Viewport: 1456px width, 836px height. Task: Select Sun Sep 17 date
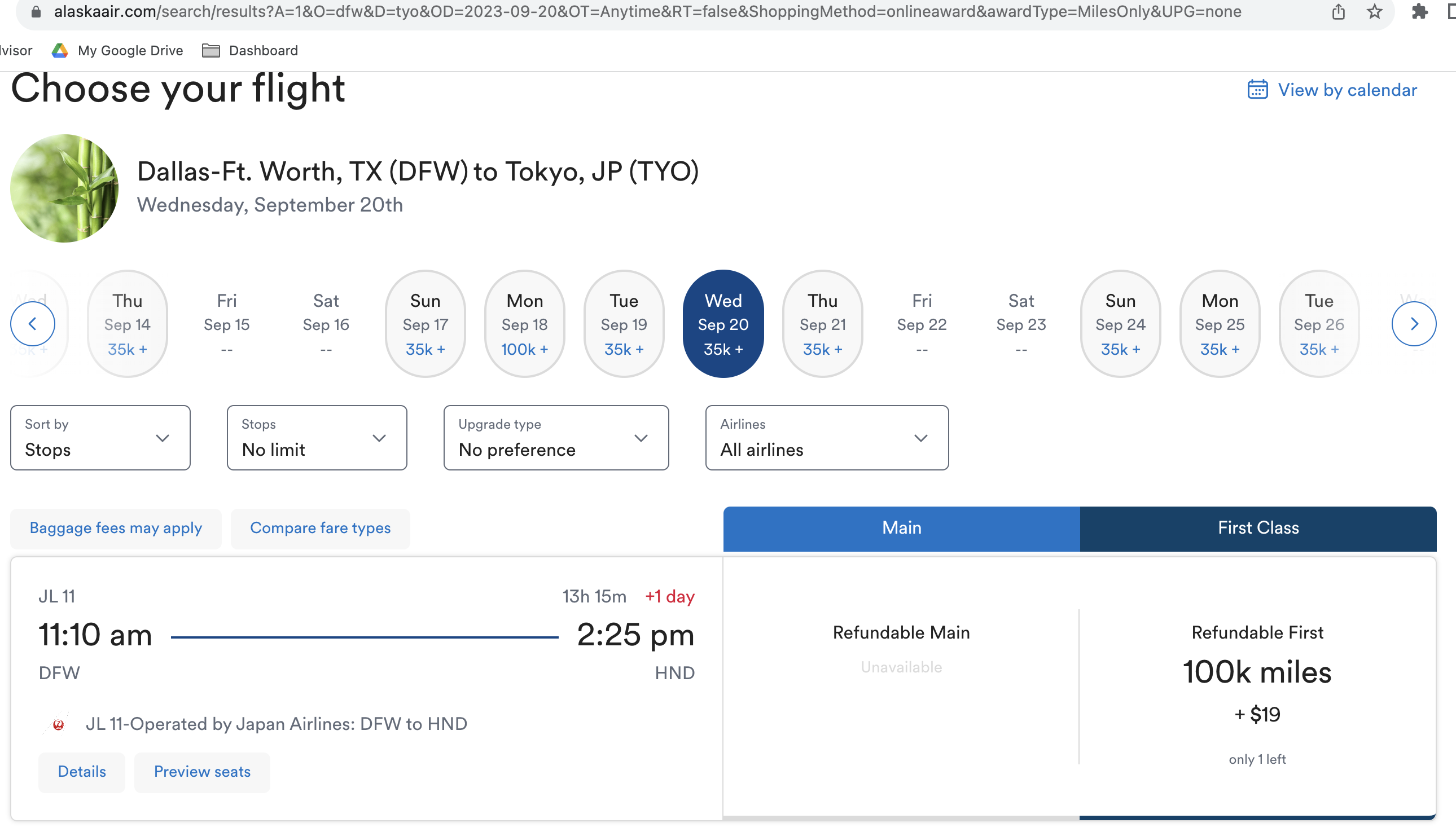(x=425, y=324)
